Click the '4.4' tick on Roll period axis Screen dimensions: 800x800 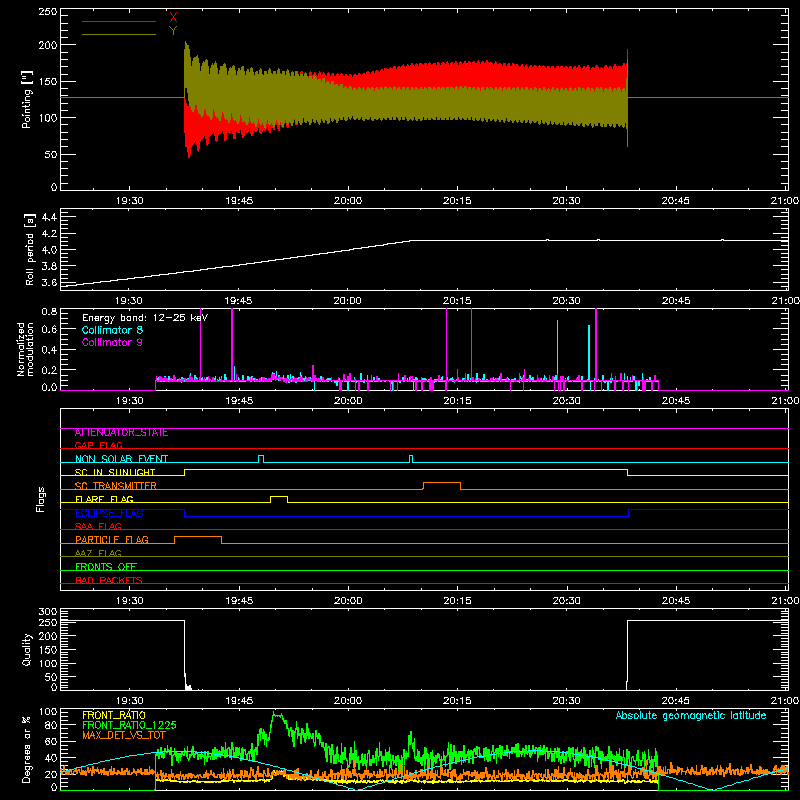49,217
